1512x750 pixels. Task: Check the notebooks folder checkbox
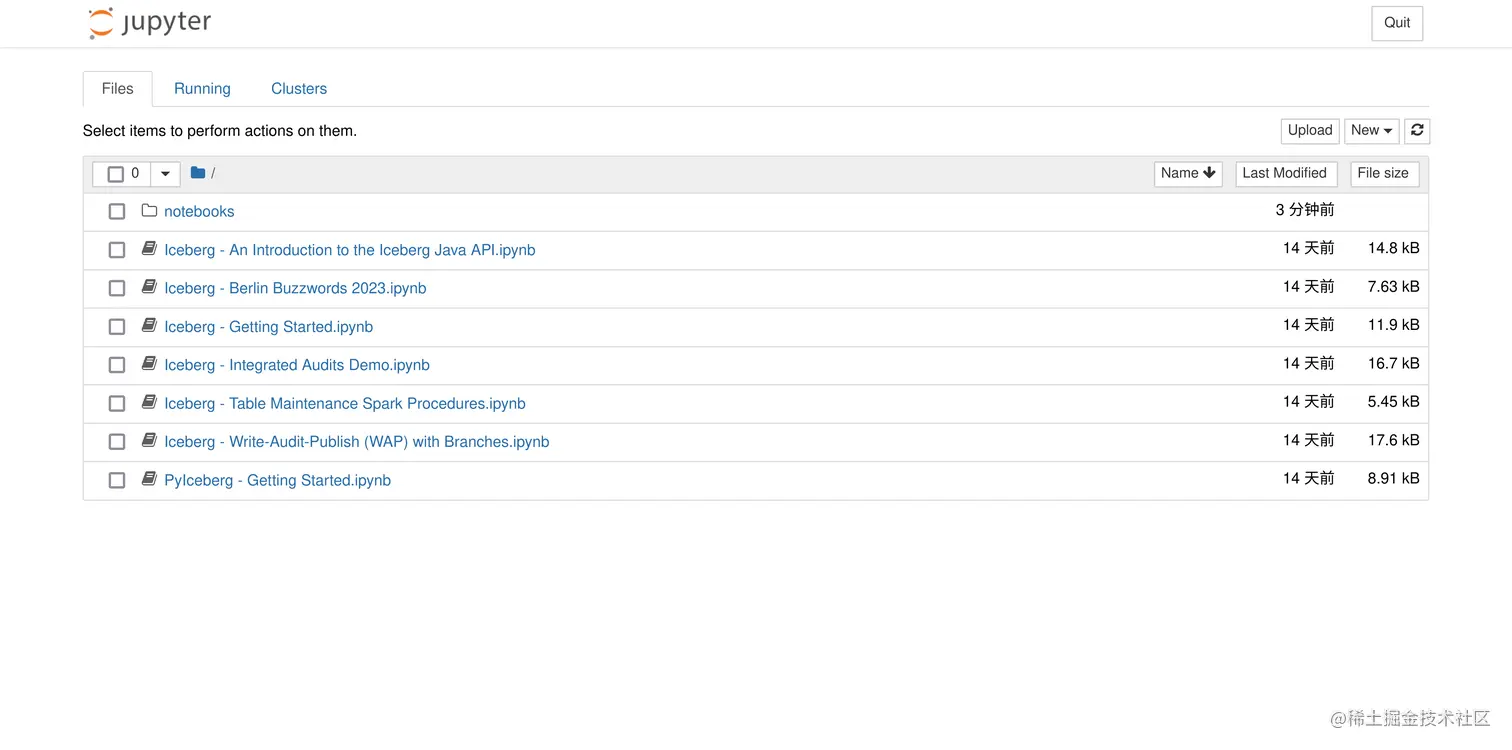point(117,212)
